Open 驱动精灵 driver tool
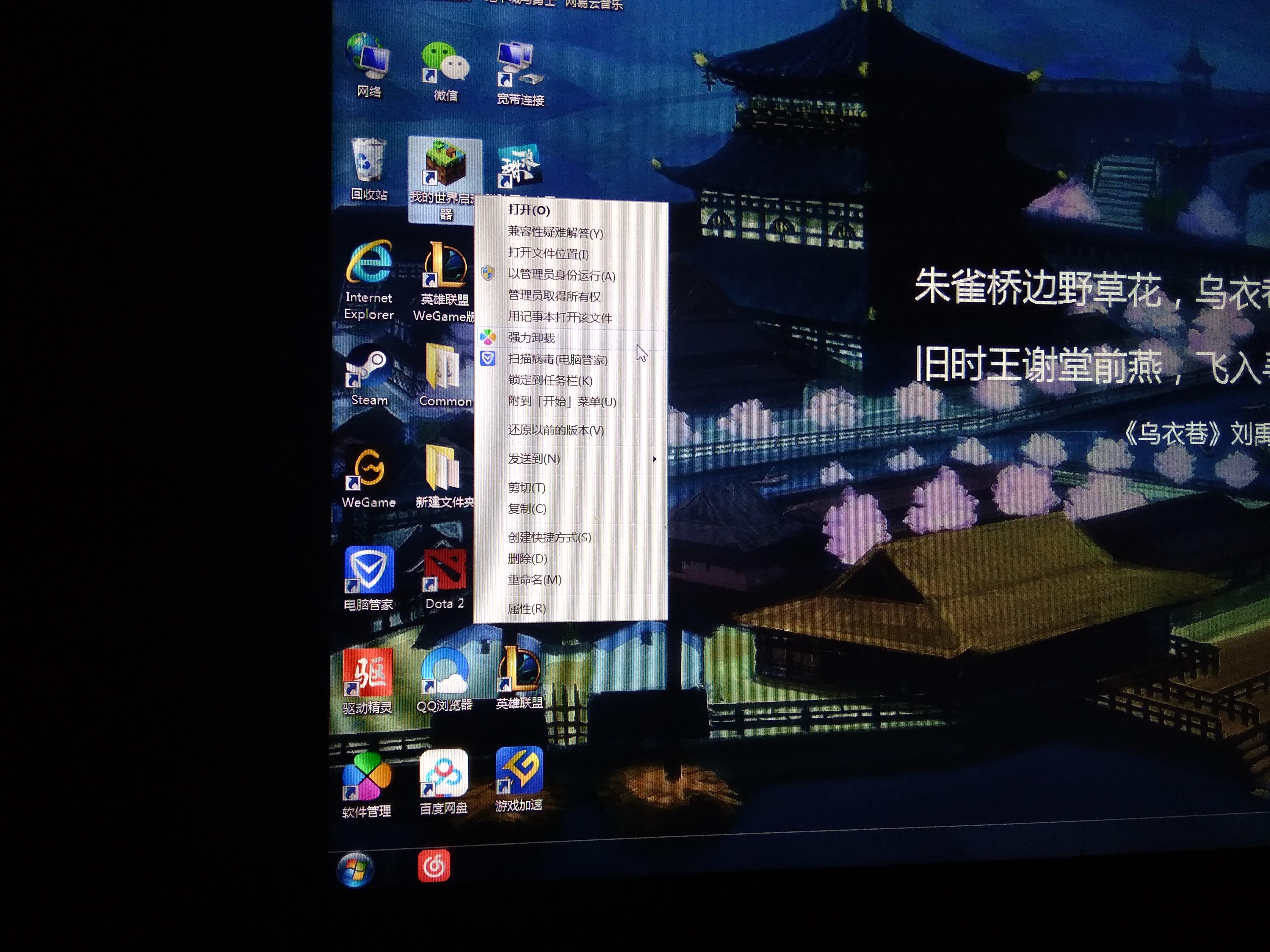This screenshot has width=1270, height=952. pos(368,681)
